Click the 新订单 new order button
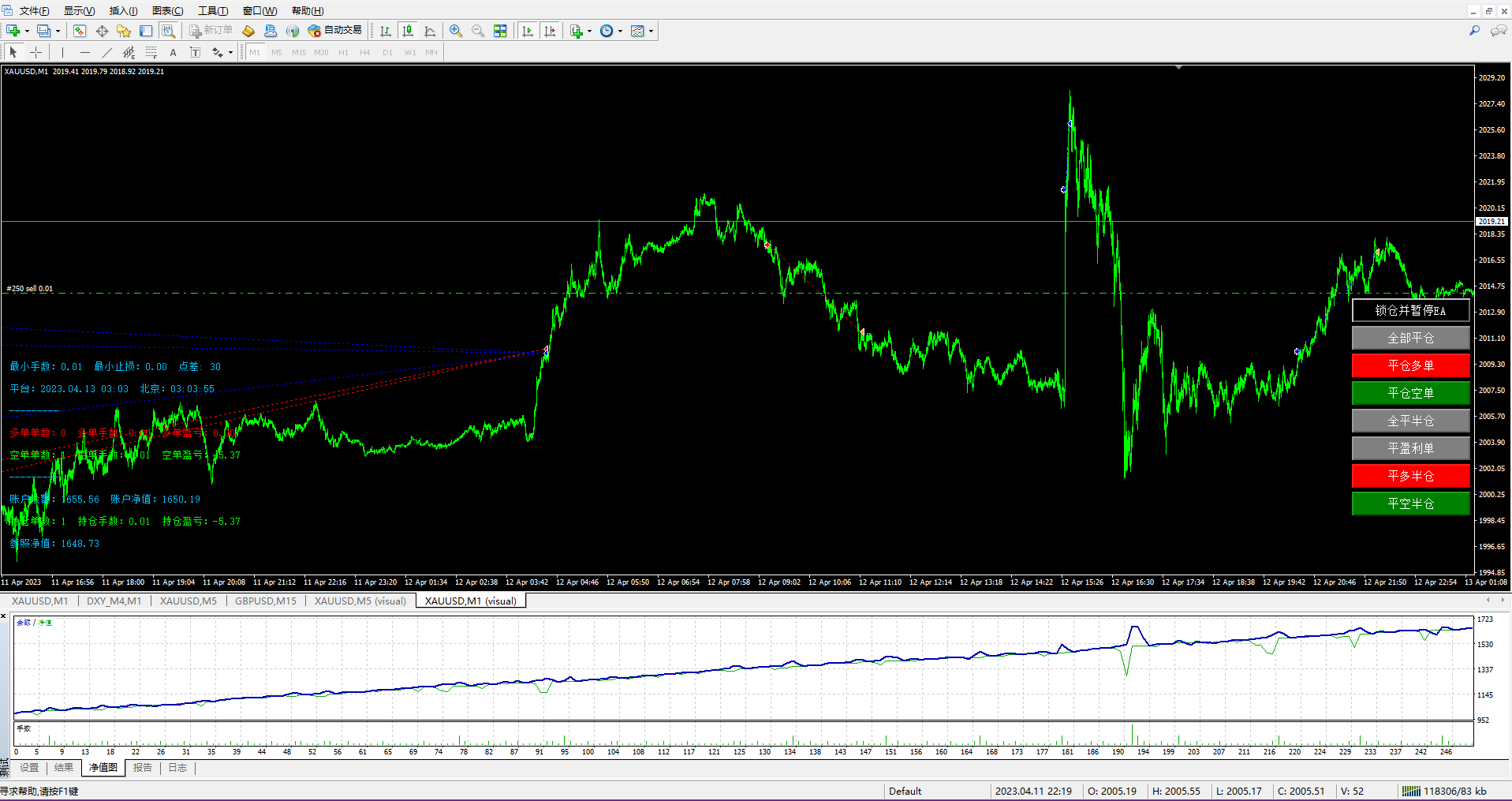This screenshot has height=801, width=1512. pyautogui.click(x=211, y=31)
